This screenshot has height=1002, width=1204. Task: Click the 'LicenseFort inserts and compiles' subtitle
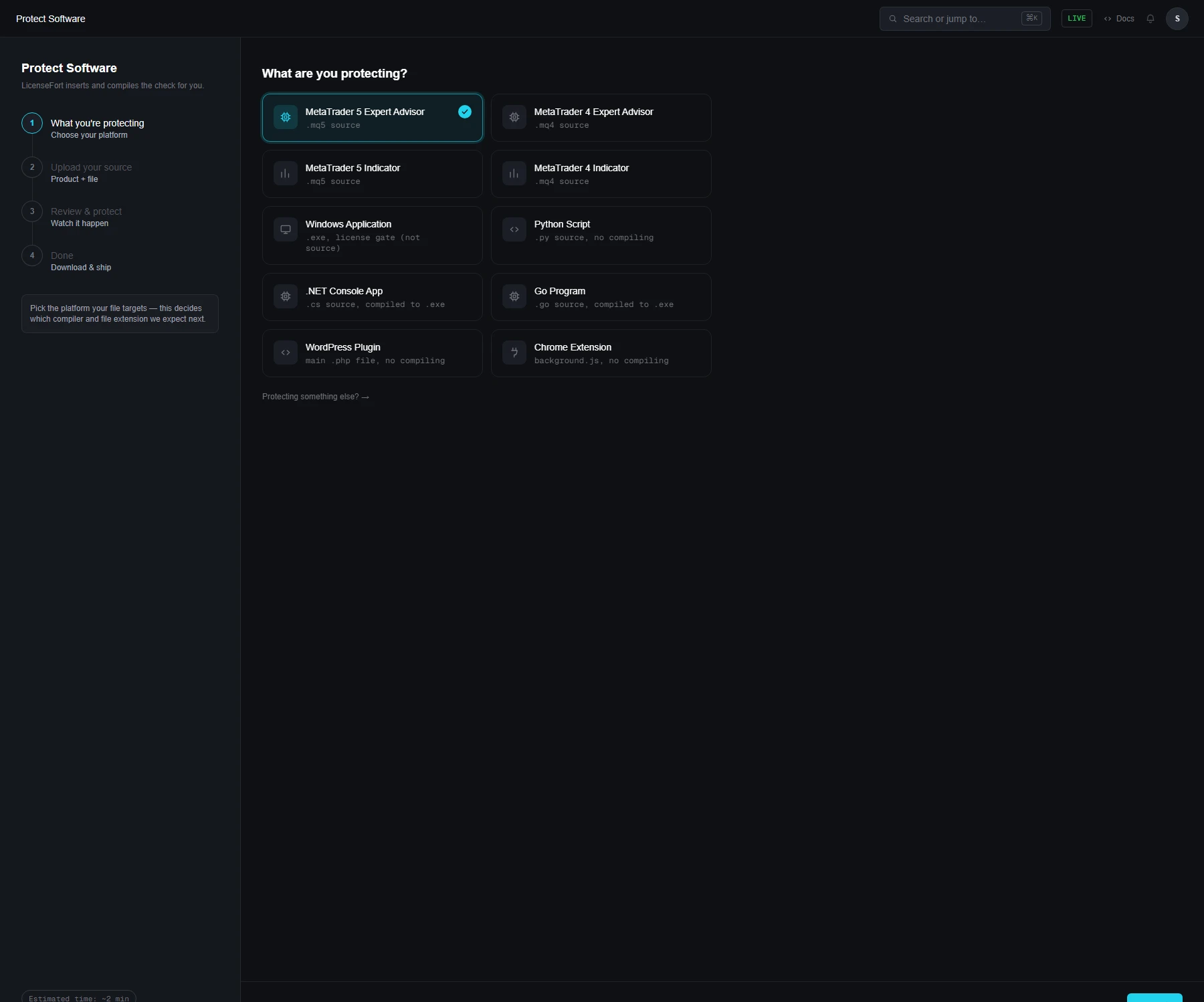(x=112, y=86)
